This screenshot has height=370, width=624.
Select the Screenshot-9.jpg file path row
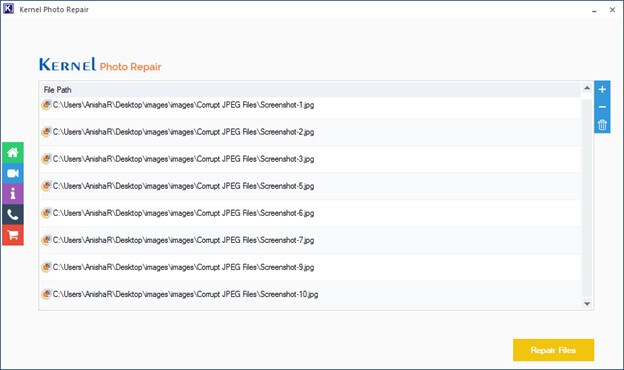[x=310, y=267]
